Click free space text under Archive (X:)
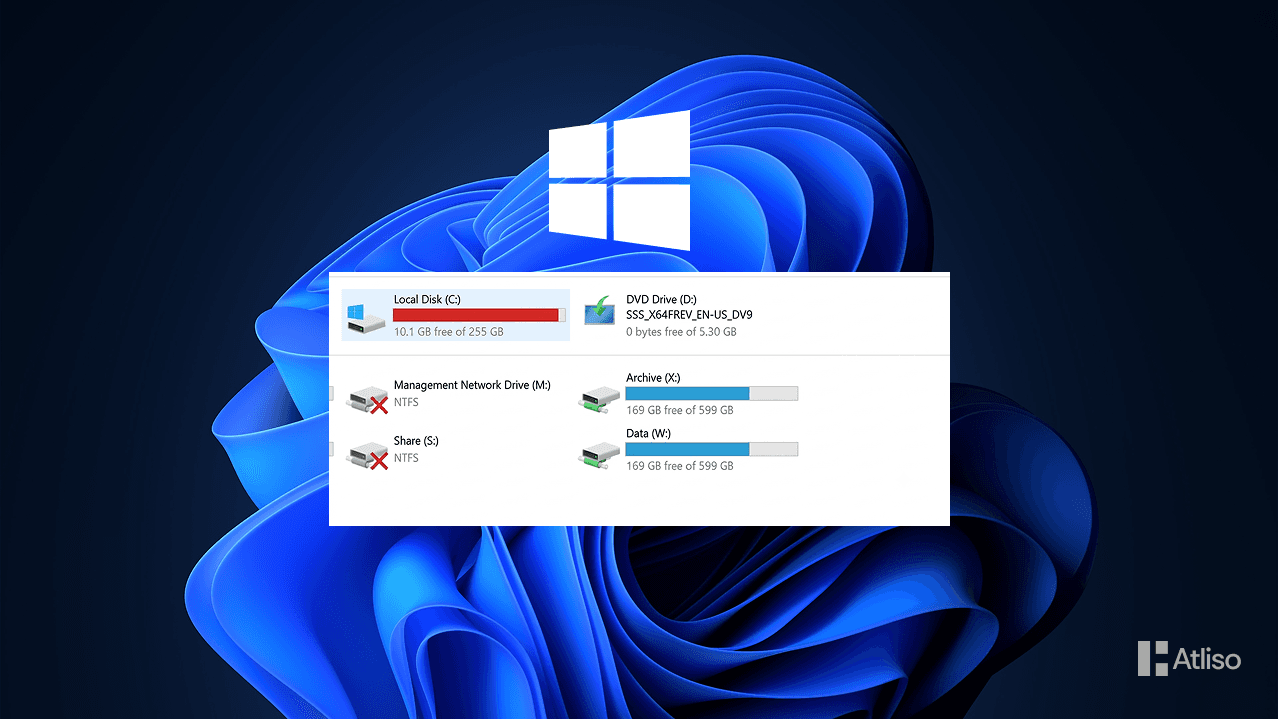Image resolution: width=1278 pixels, height=719 pixels. coord(680,410)
